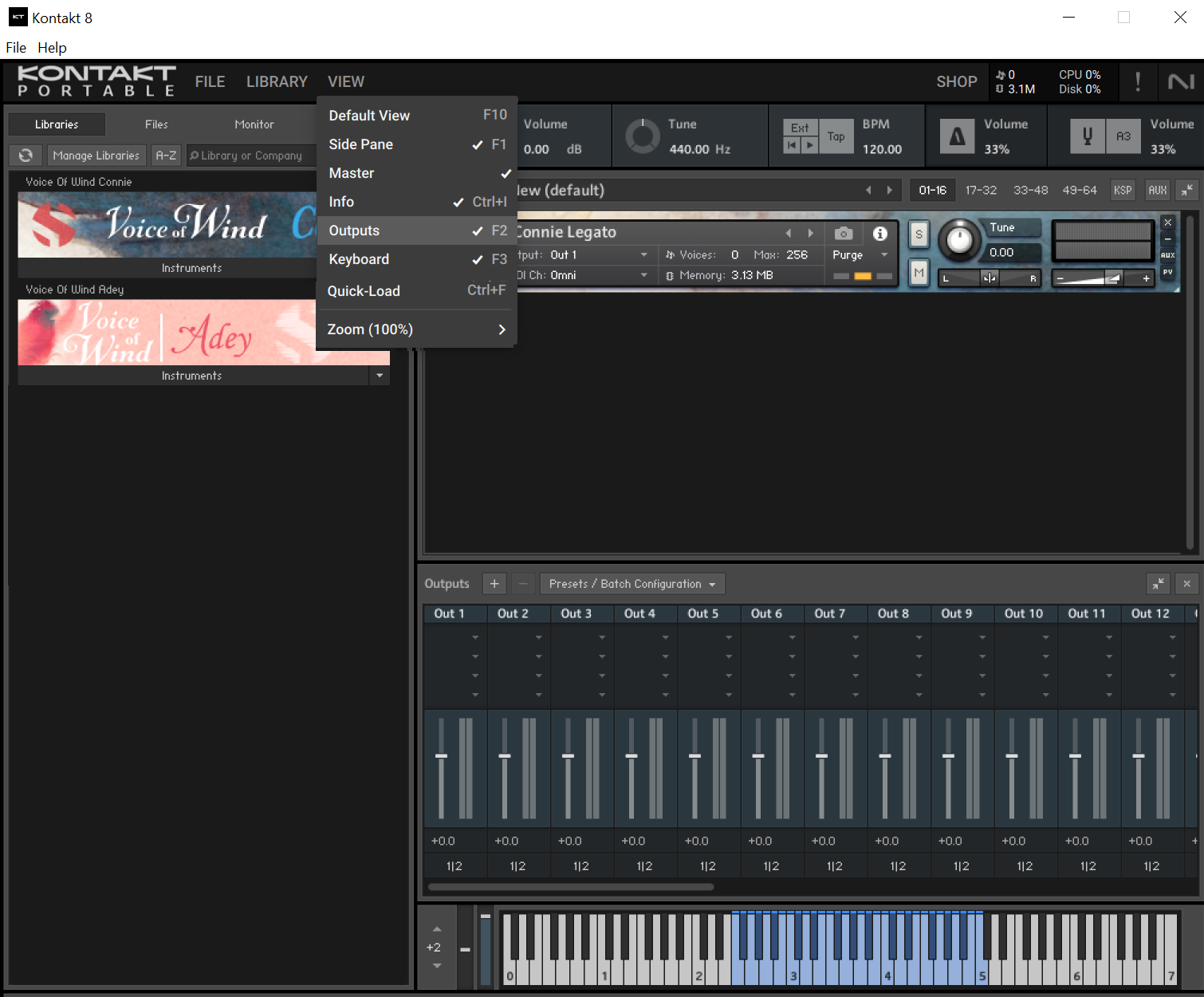Solo the Connie Legato instrument
This screenshot has height=997, width=1204.
[x=919, y=234]
